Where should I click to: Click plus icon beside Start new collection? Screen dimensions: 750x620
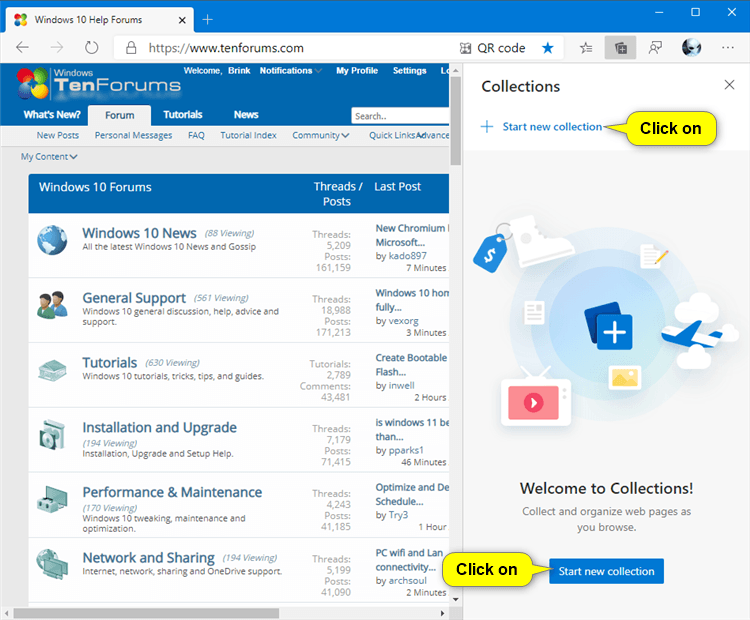(487, 127)
